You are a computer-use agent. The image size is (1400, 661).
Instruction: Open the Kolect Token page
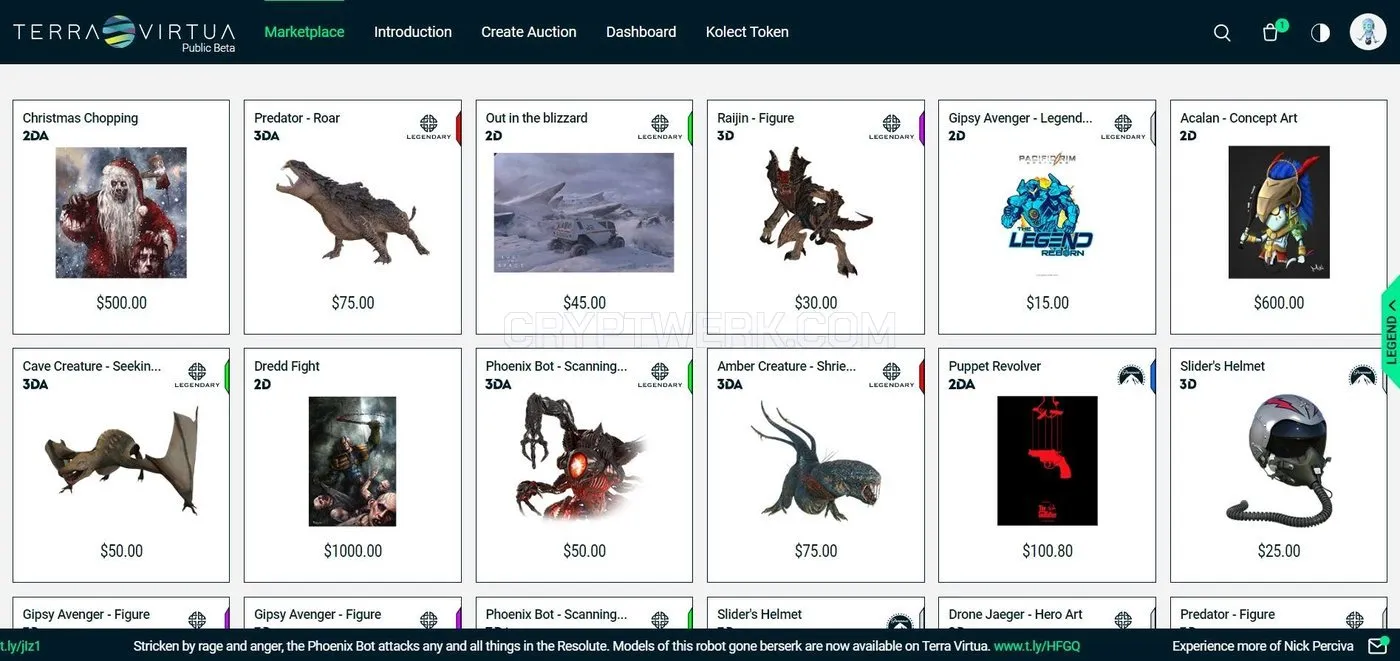(747, 32)
